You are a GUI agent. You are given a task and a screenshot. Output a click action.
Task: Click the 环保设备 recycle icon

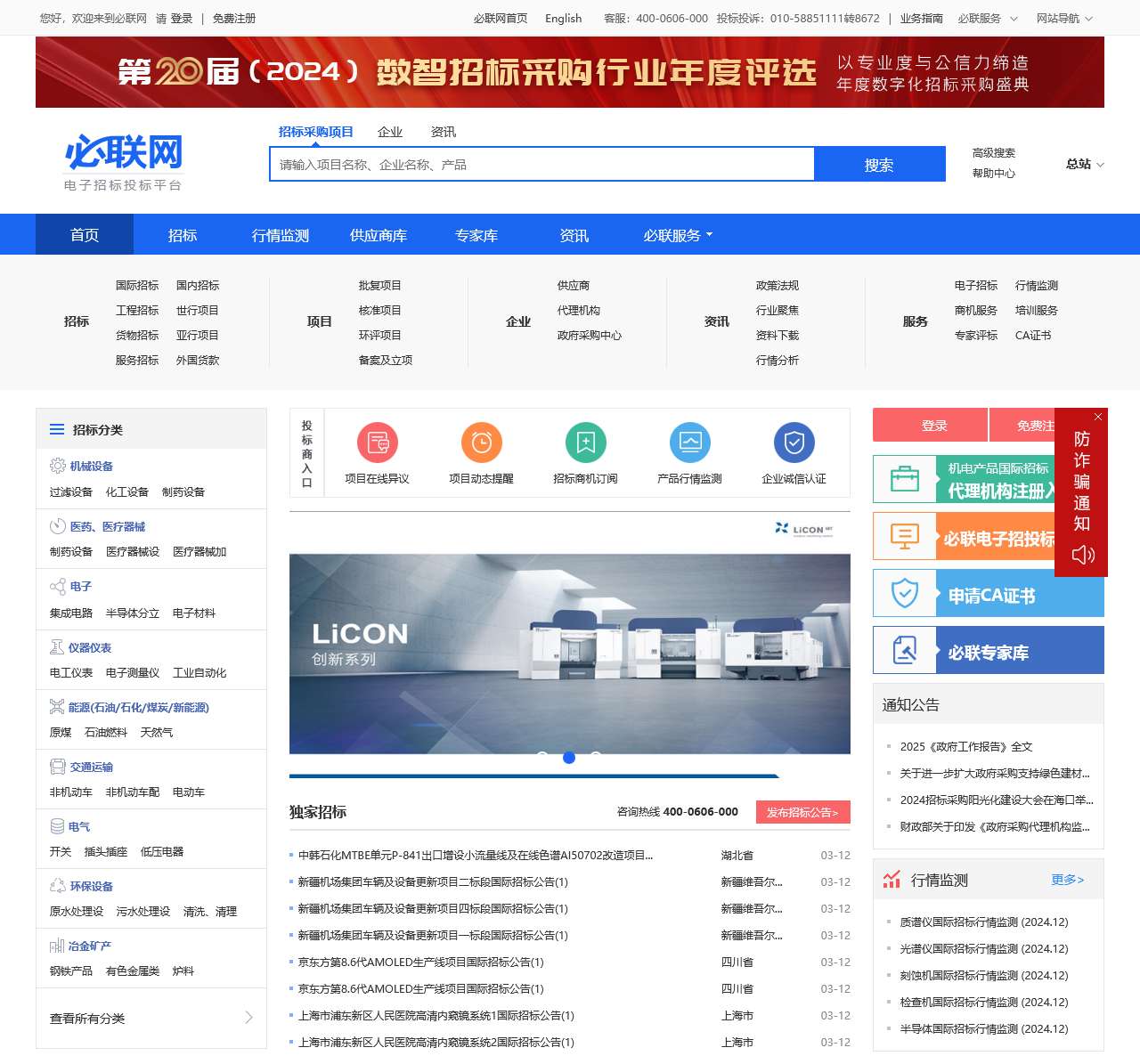point(58,886)
